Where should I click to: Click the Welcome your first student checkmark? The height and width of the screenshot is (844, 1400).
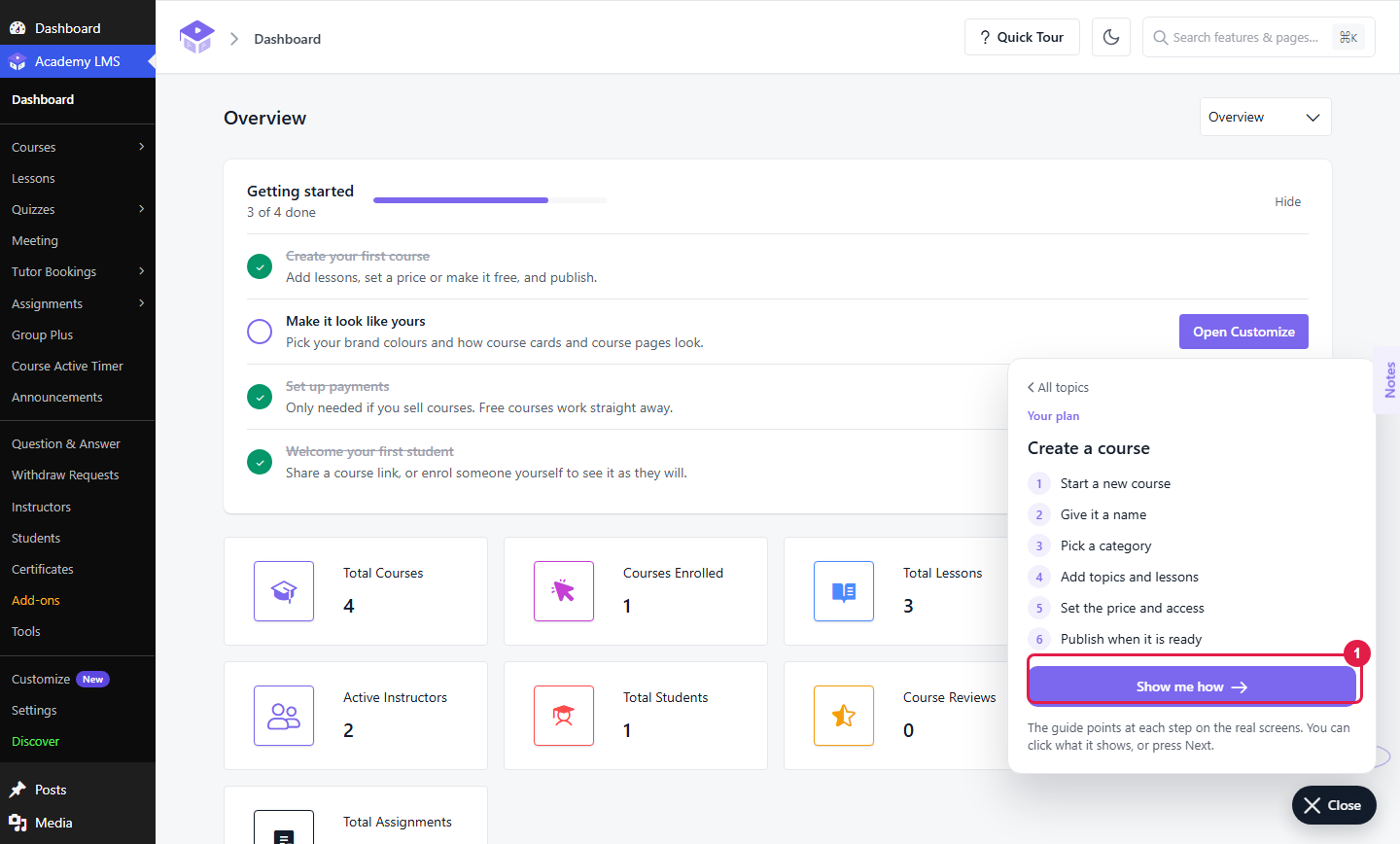(260, 462)
